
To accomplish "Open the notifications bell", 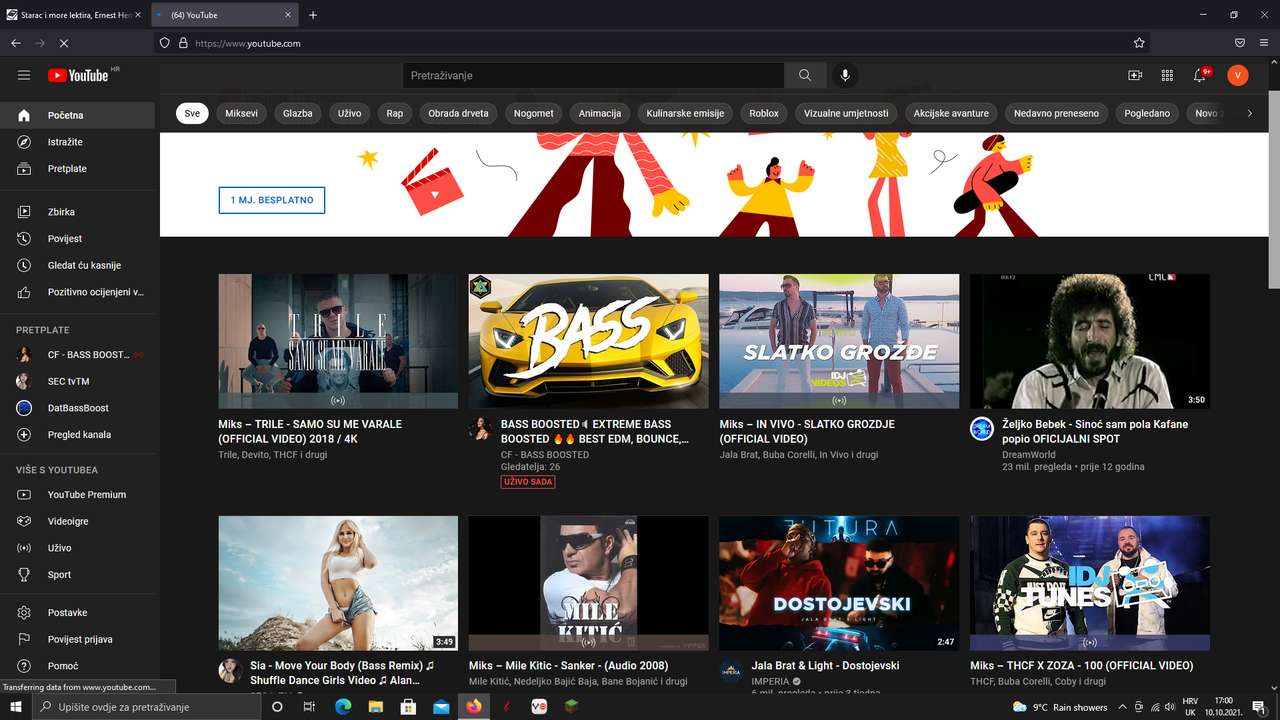I will tap(1200, 75).
